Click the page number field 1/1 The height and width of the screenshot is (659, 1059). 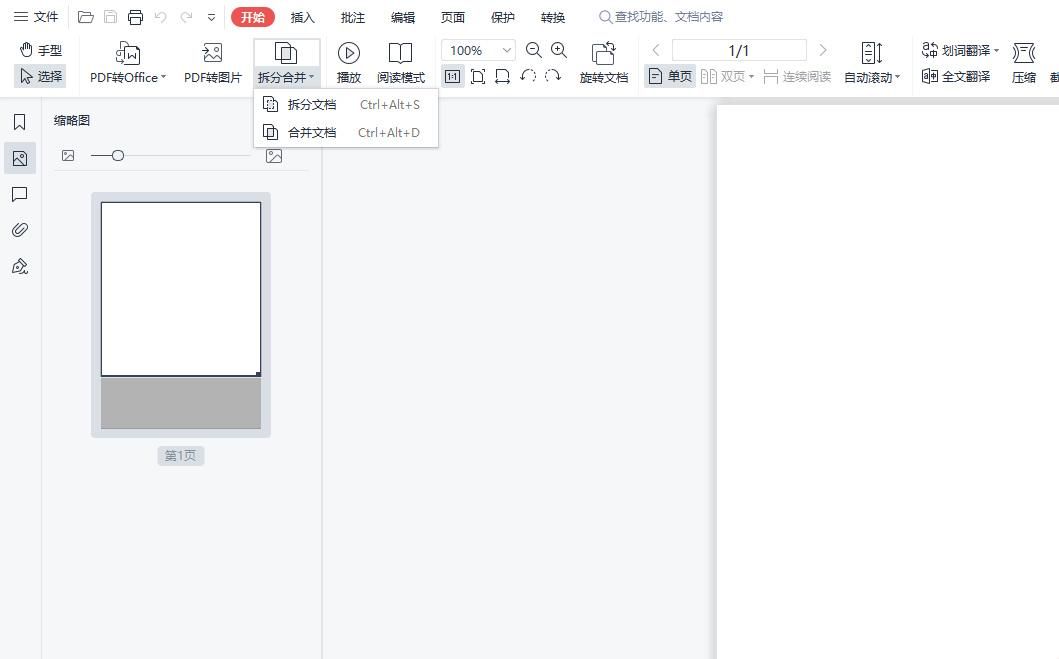[739, 51]
